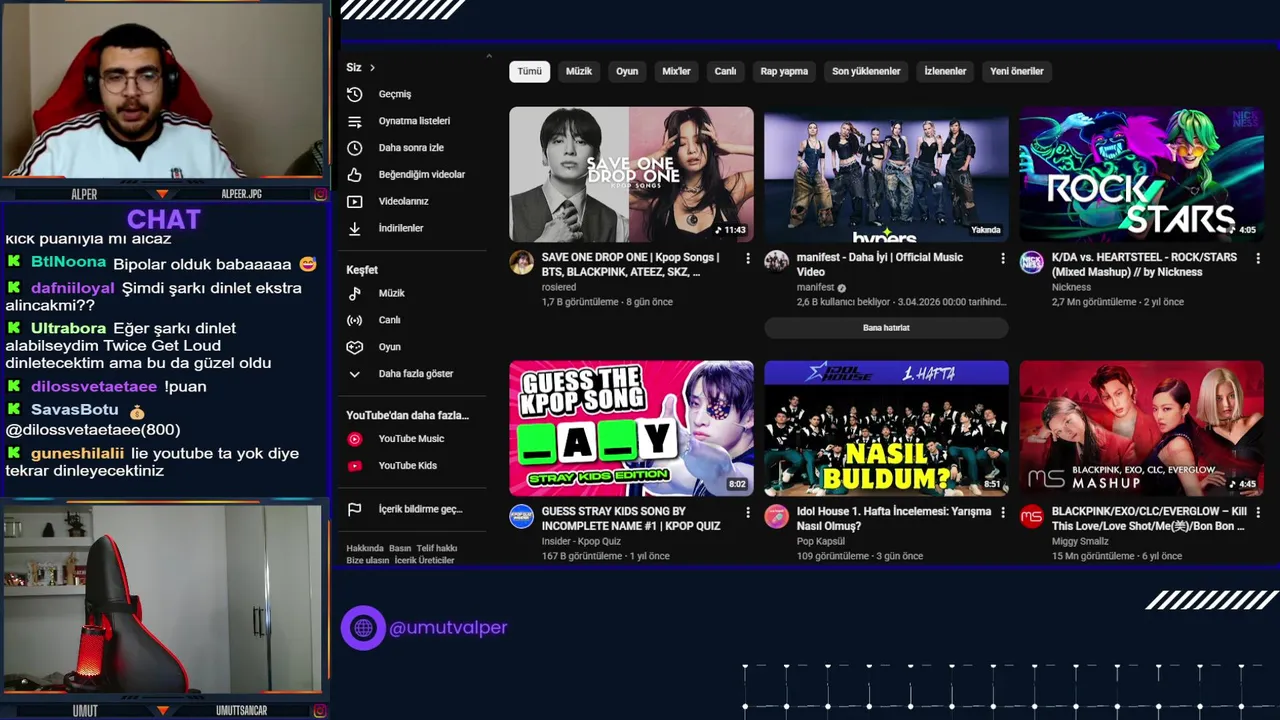Select the İzlenenler filter chip
The image size is (1280, 720).
coord(945,71)
